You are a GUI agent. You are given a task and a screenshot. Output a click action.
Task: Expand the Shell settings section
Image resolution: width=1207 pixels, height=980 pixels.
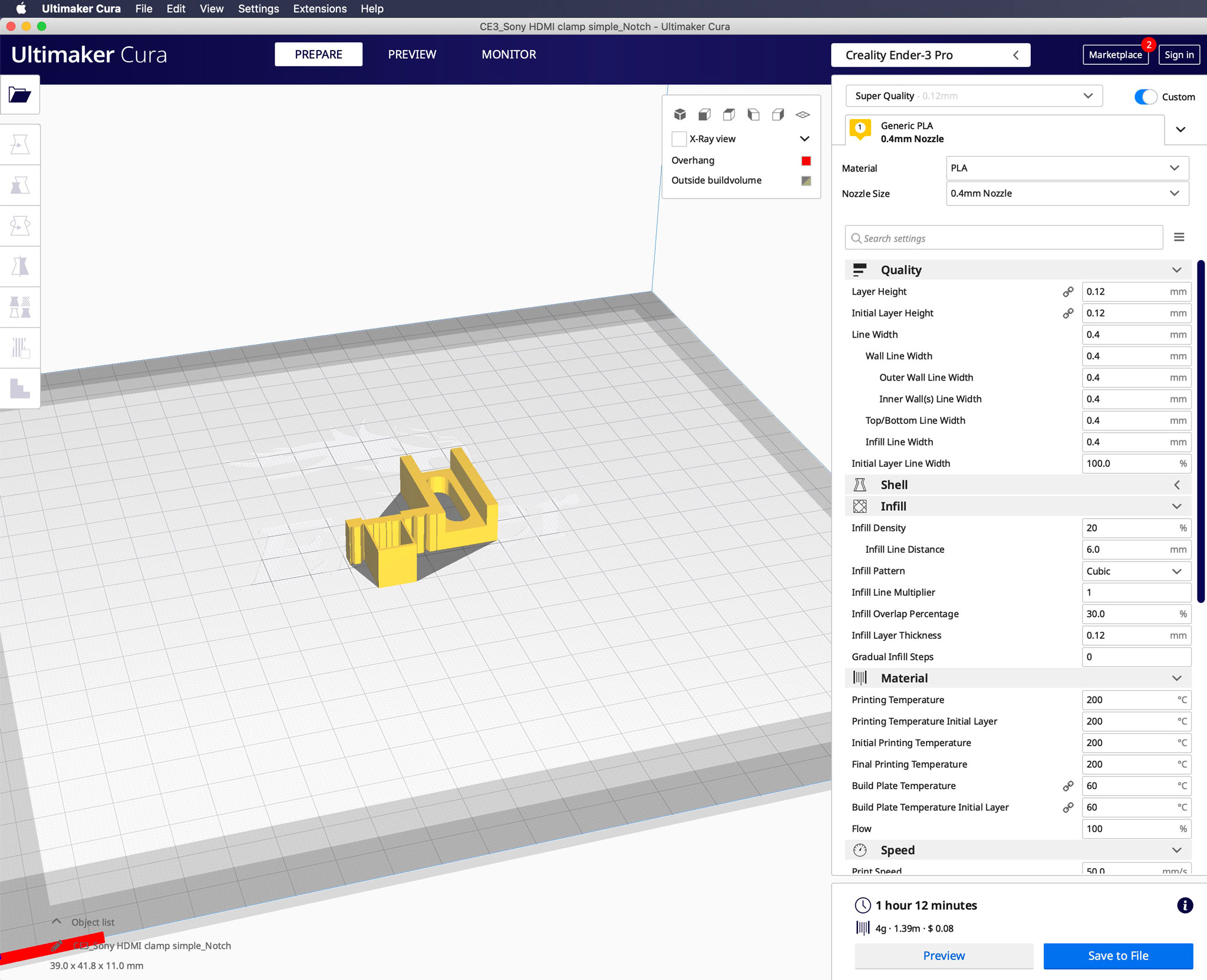pos(1018,485)
